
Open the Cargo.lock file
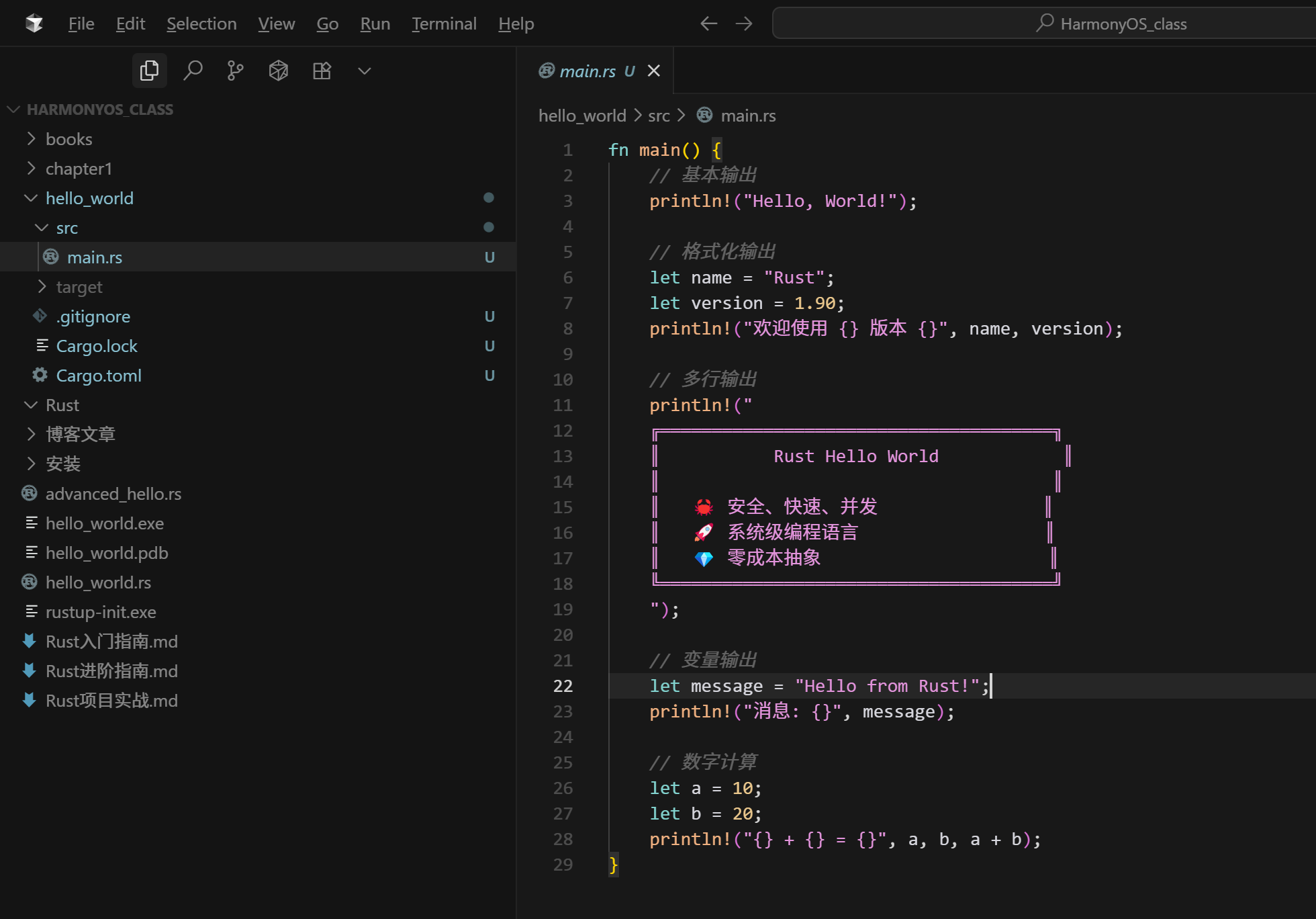pyautogui.click(x=258, y=346)
